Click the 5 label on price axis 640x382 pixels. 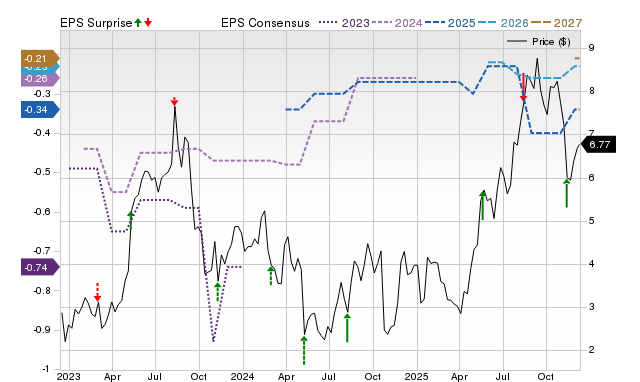pos(591,221)
